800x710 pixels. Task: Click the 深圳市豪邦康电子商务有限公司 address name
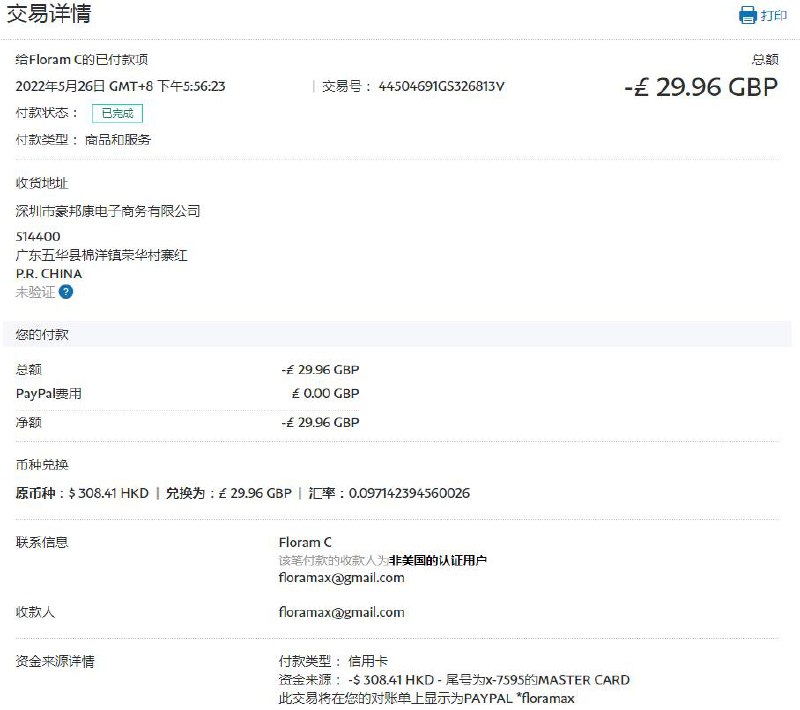click(108, 211)
